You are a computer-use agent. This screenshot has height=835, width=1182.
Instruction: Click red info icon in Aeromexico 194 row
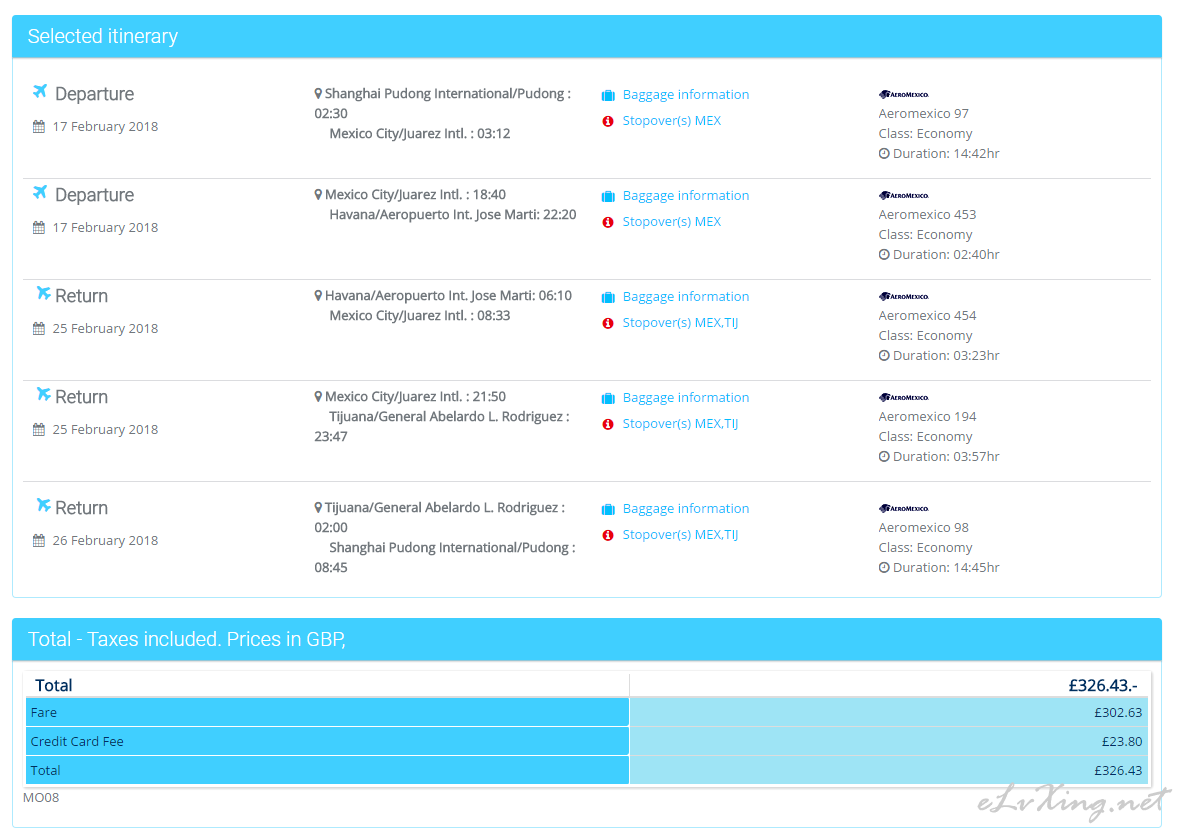coord(608,424)
